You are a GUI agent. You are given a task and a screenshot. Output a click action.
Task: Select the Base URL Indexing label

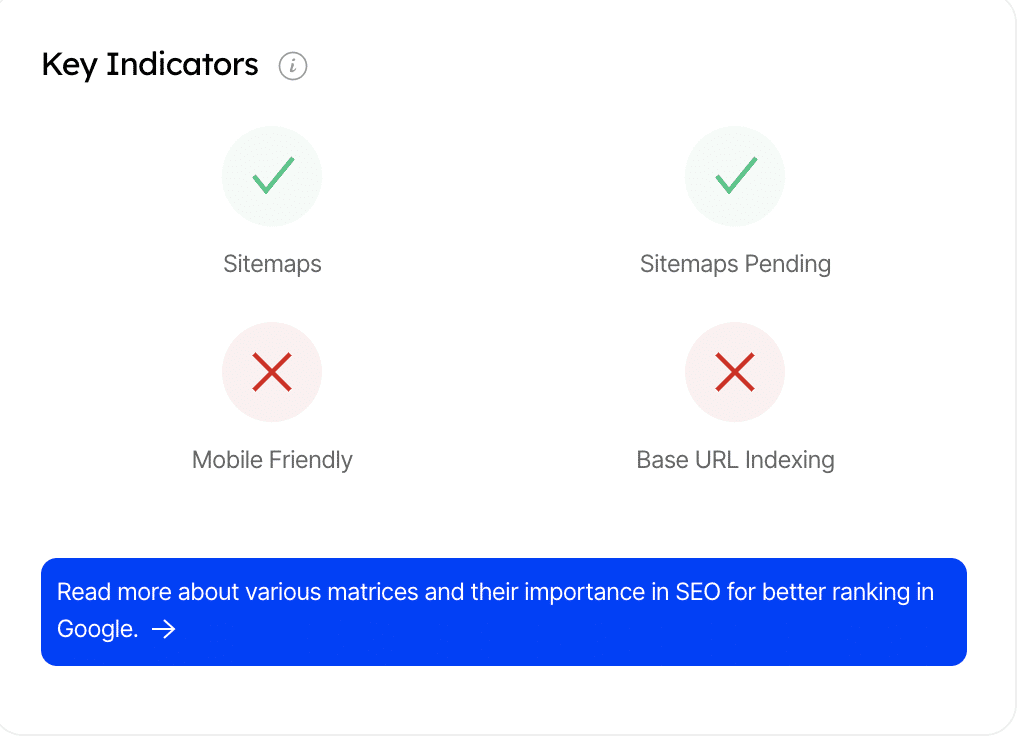pos(735,460)
